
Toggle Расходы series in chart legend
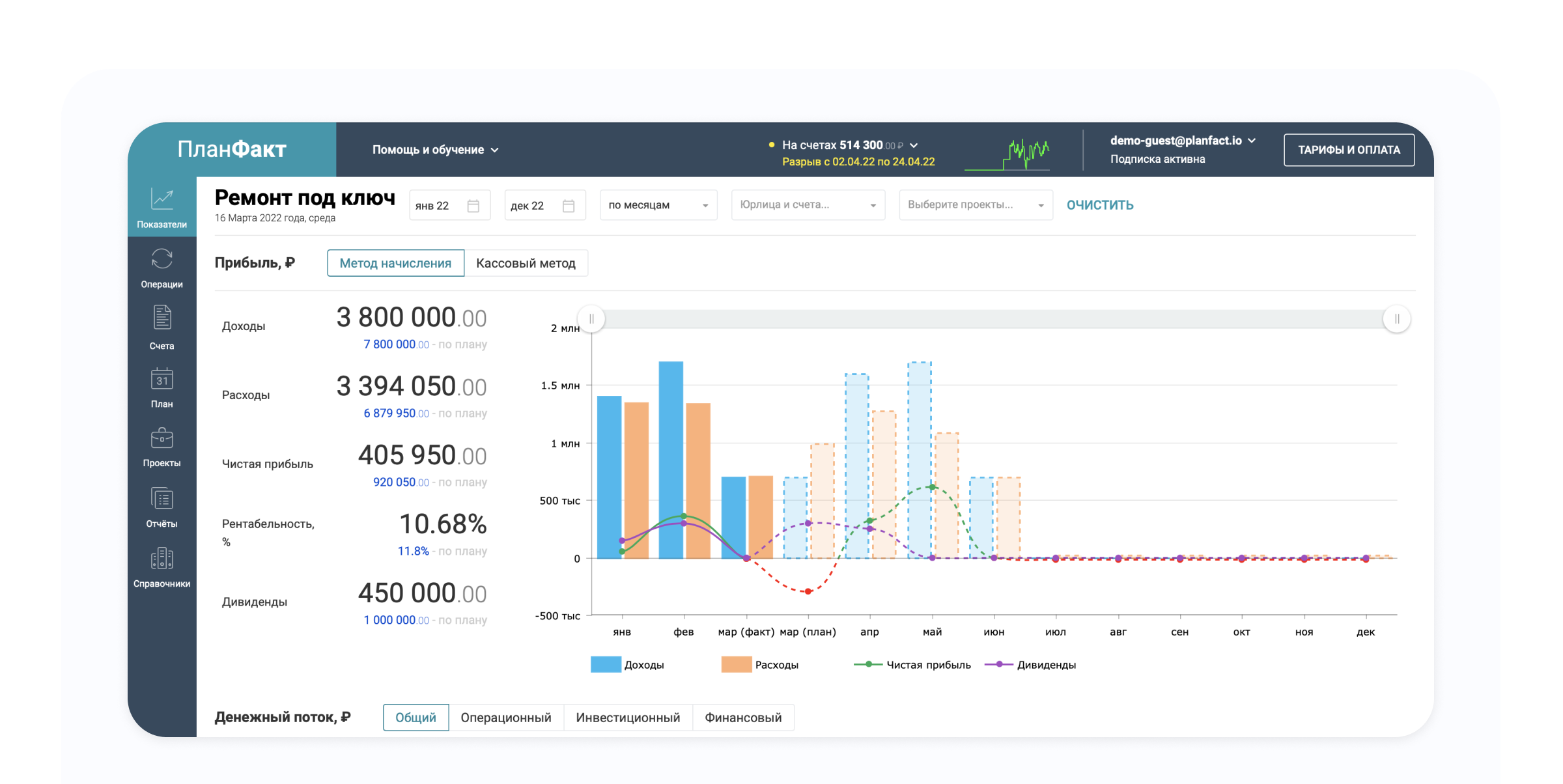760,665
